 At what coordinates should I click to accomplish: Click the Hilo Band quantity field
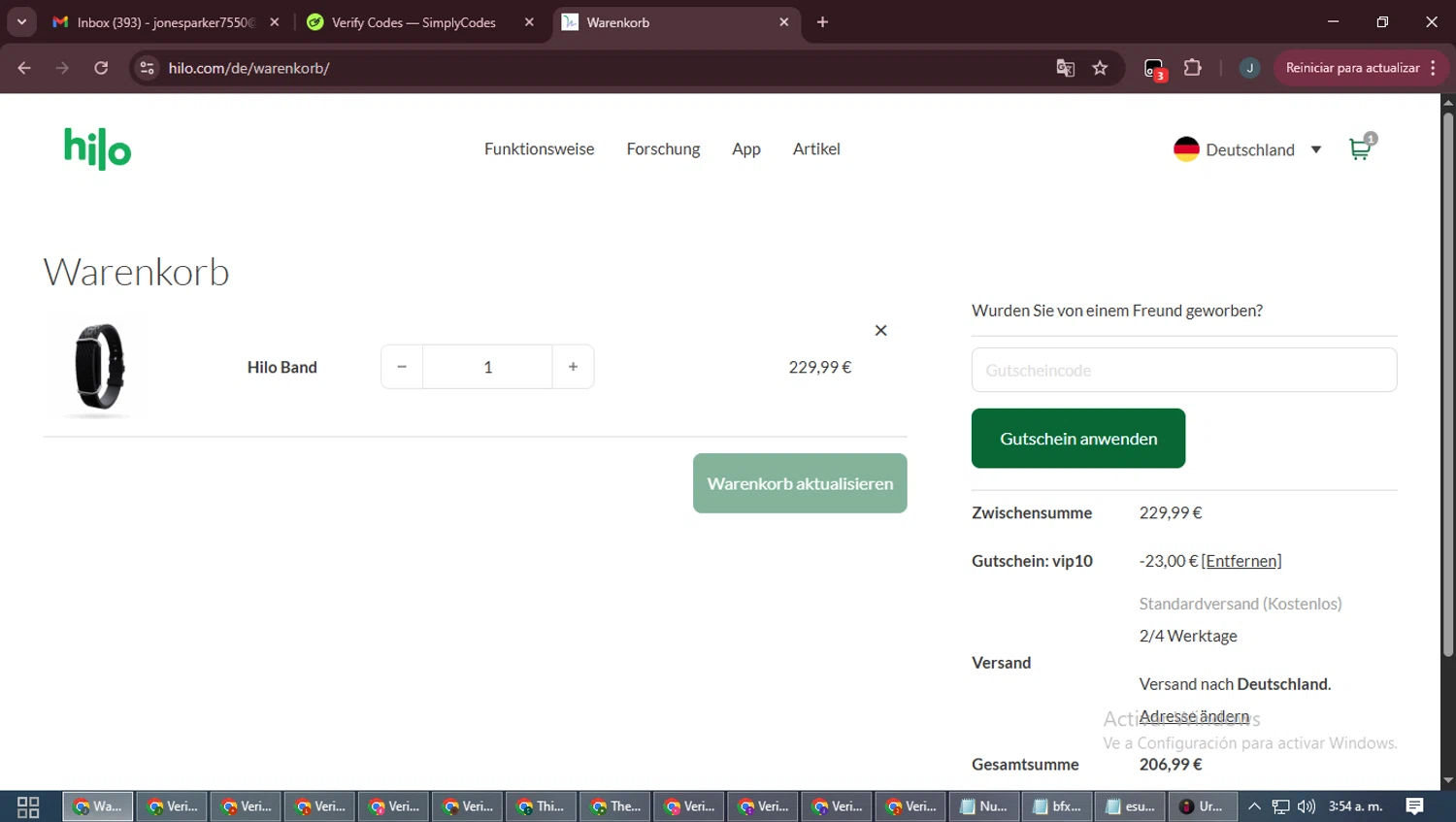(x=487, y=367)
